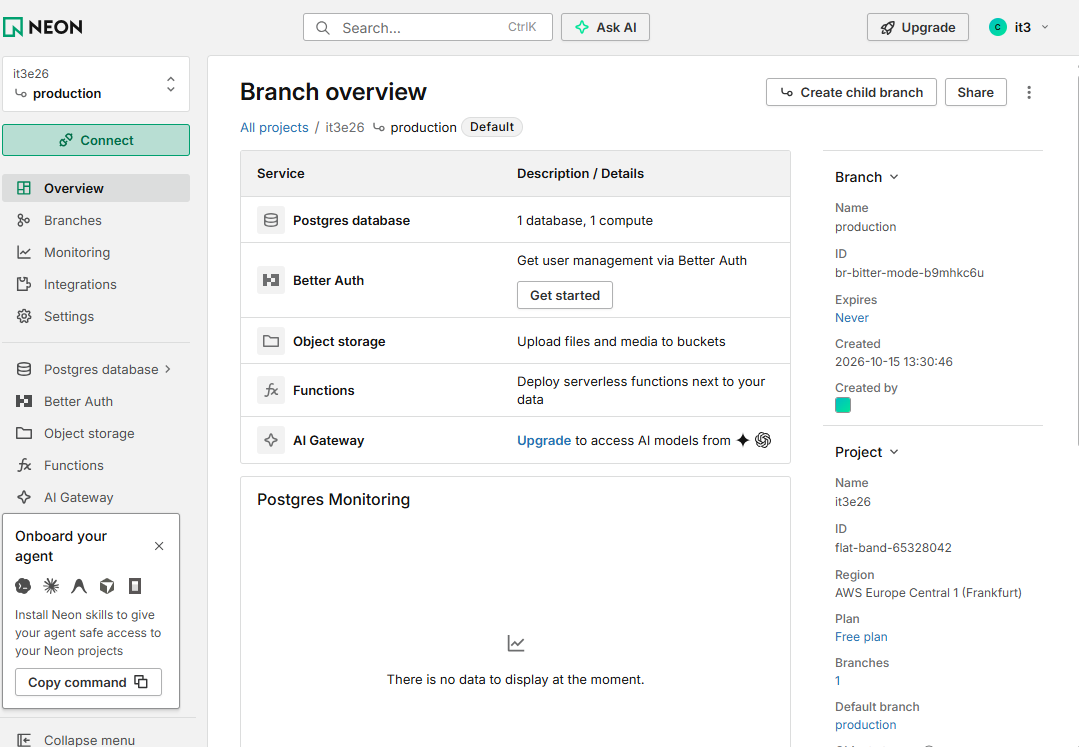Click Copy command button
This screenshot has height=747, width=1079.
[88, 682]
